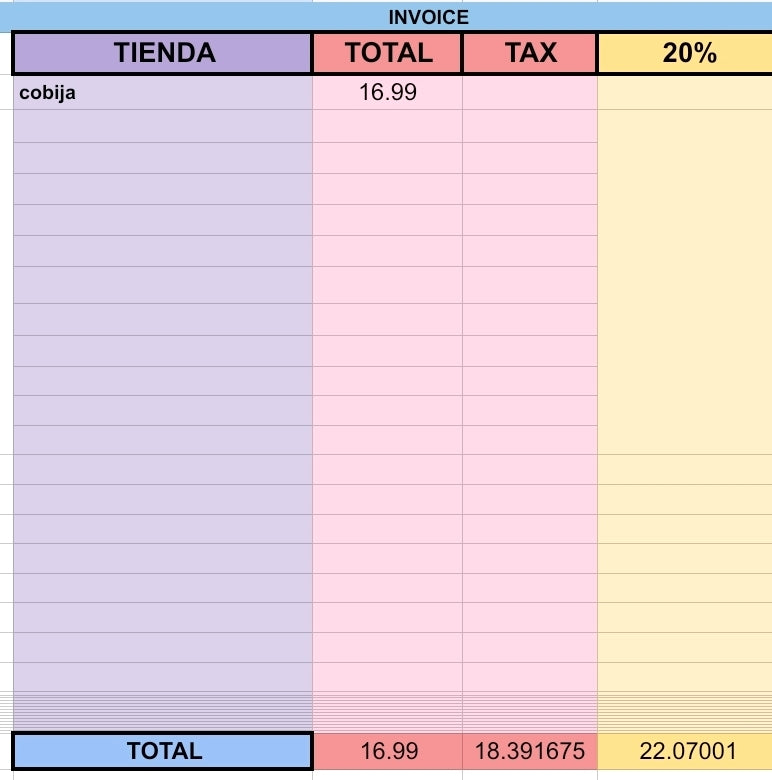This screenshot has height=780, width=772.
Task: Click the empty 20% cell beside cobija
Action: click(685, 93)
